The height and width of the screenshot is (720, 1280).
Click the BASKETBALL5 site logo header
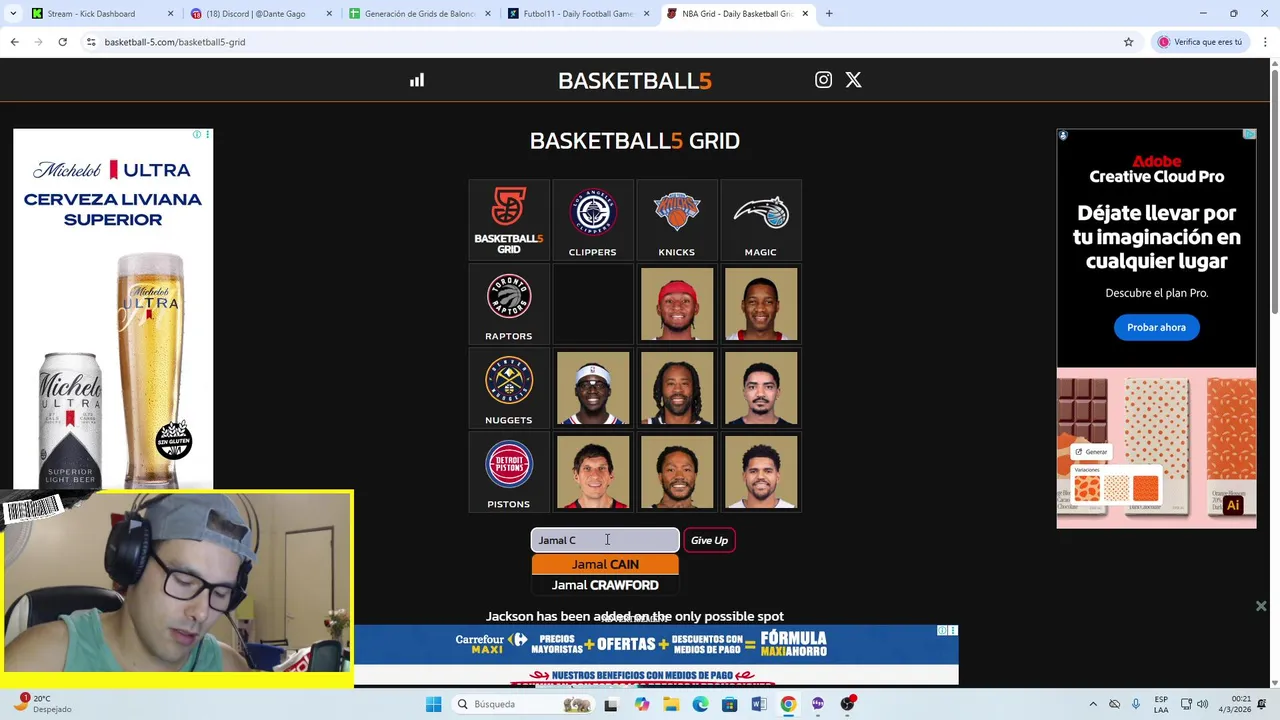(634, 81)
